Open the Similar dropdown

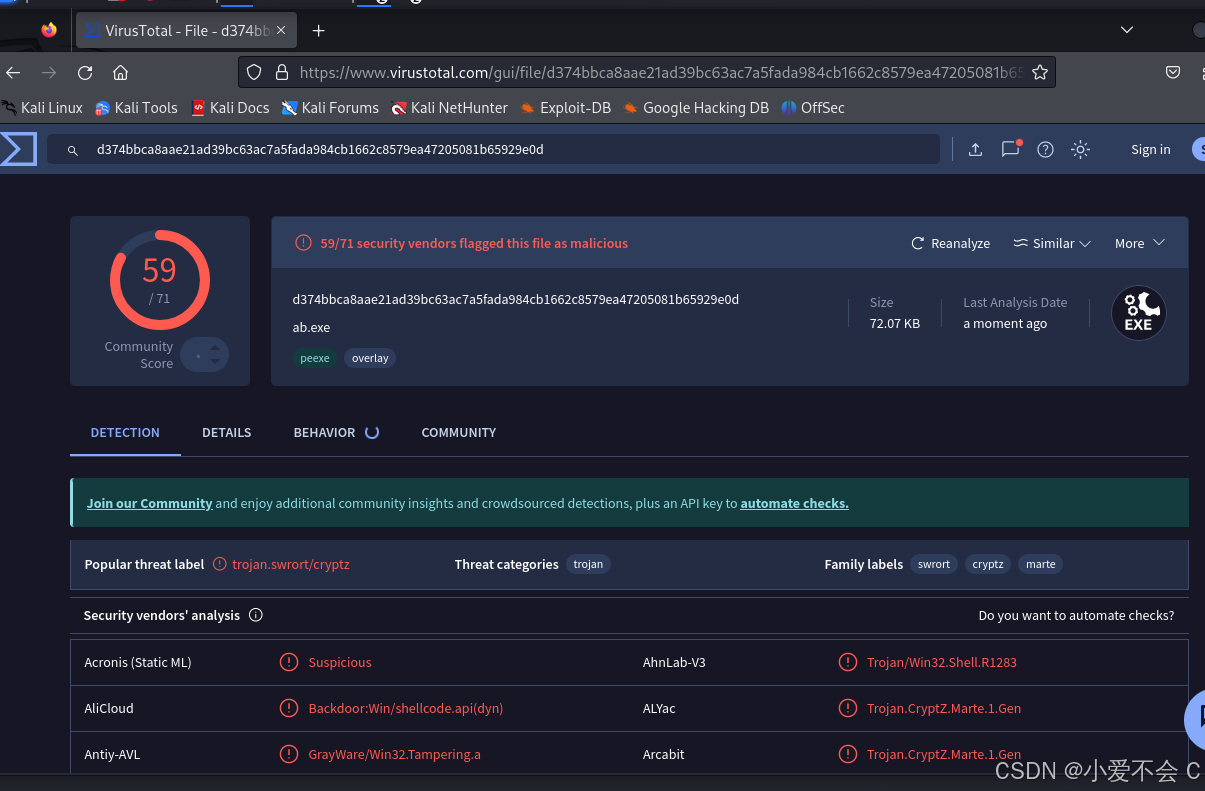click(1051, 243)
